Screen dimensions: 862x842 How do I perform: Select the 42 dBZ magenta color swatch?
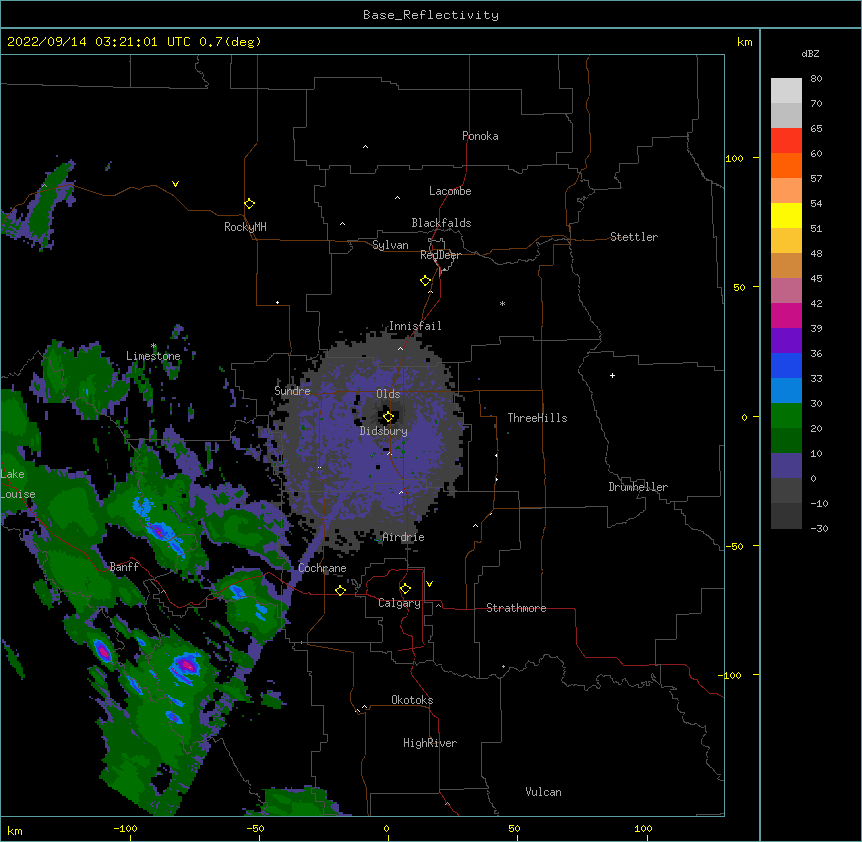point(786,315)
